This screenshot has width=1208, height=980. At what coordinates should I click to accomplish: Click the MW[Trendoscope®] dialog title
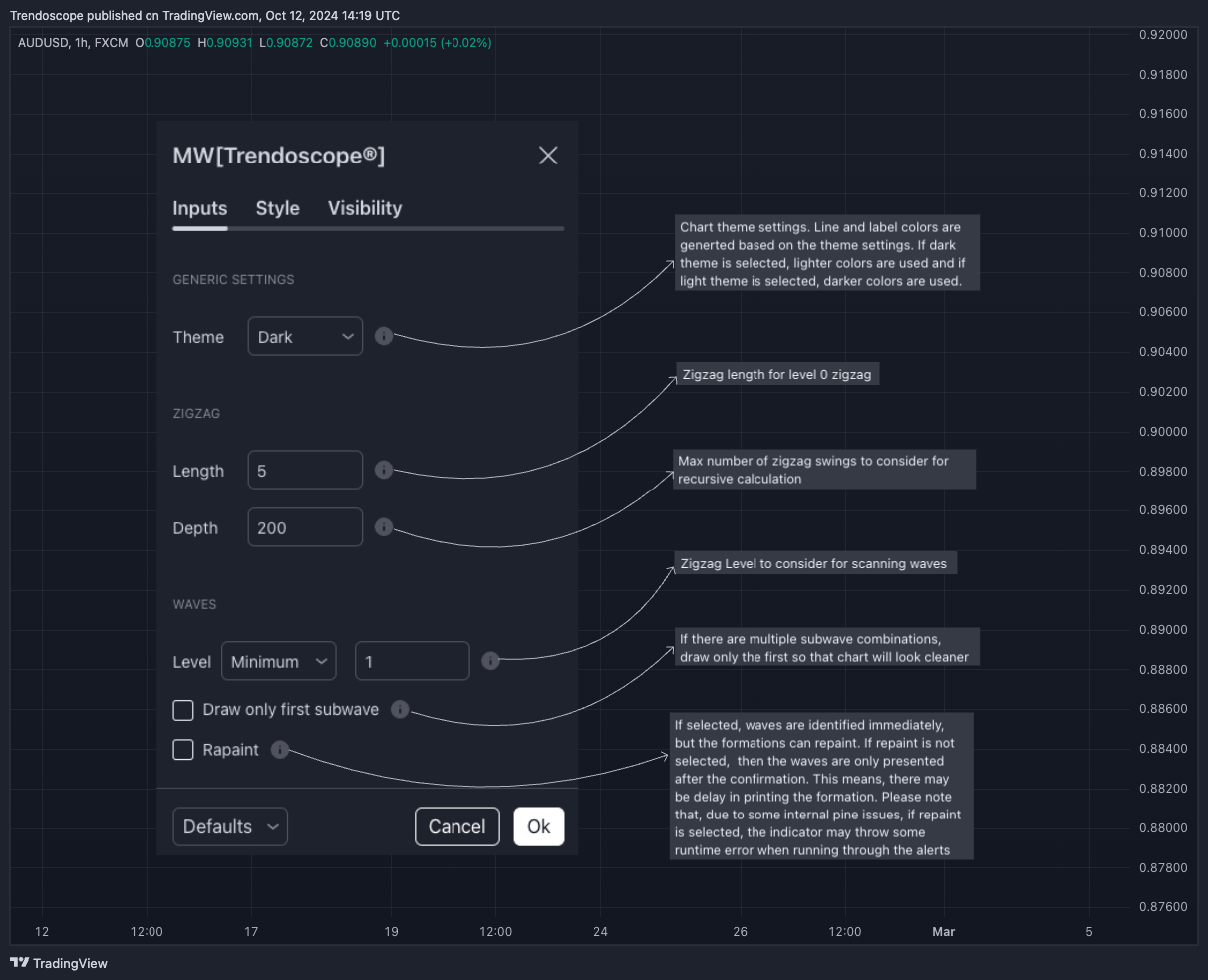click(x=279, y=156)
